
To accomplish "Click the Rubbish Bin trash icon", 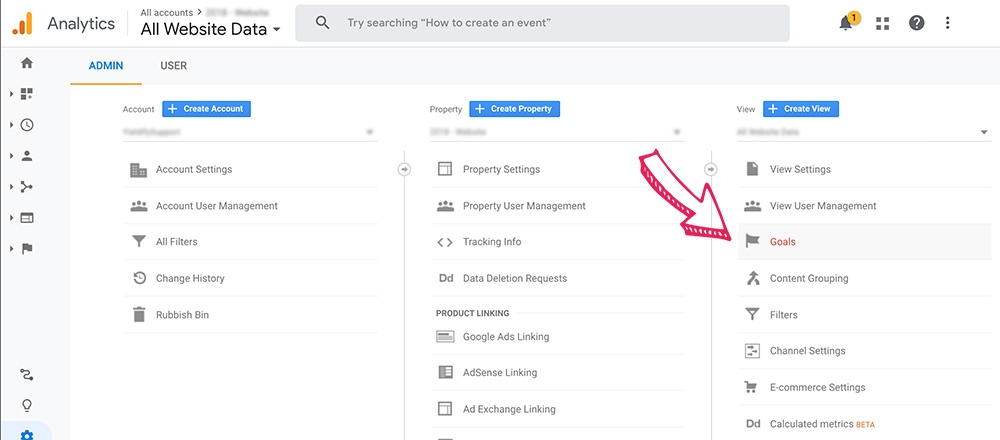I will pyautogui.click(x=138, y=314).
